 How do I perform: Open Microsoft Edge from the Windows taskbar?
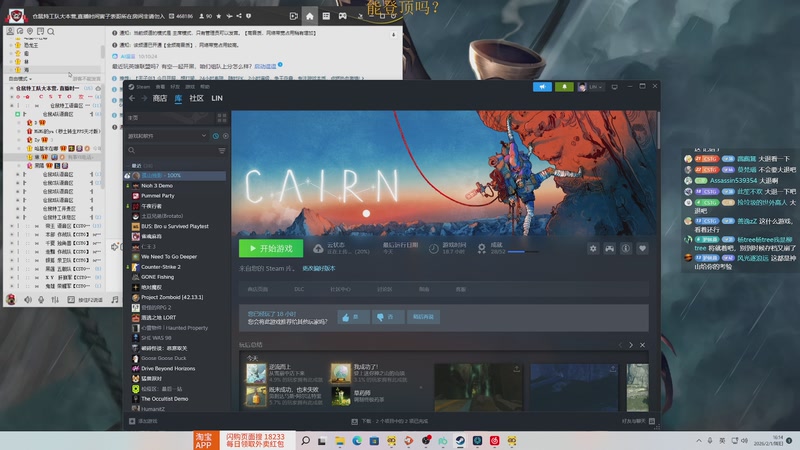[357, 441]
